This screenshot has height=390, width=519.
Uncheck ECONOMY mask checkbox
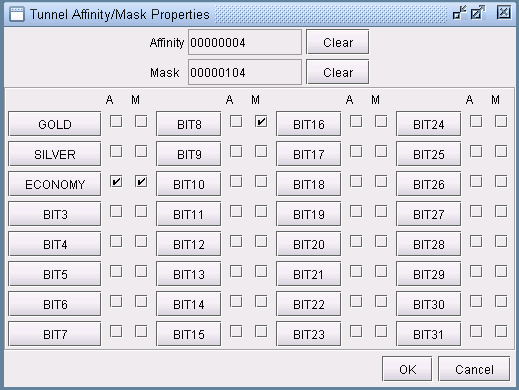(x=141, y=181)
